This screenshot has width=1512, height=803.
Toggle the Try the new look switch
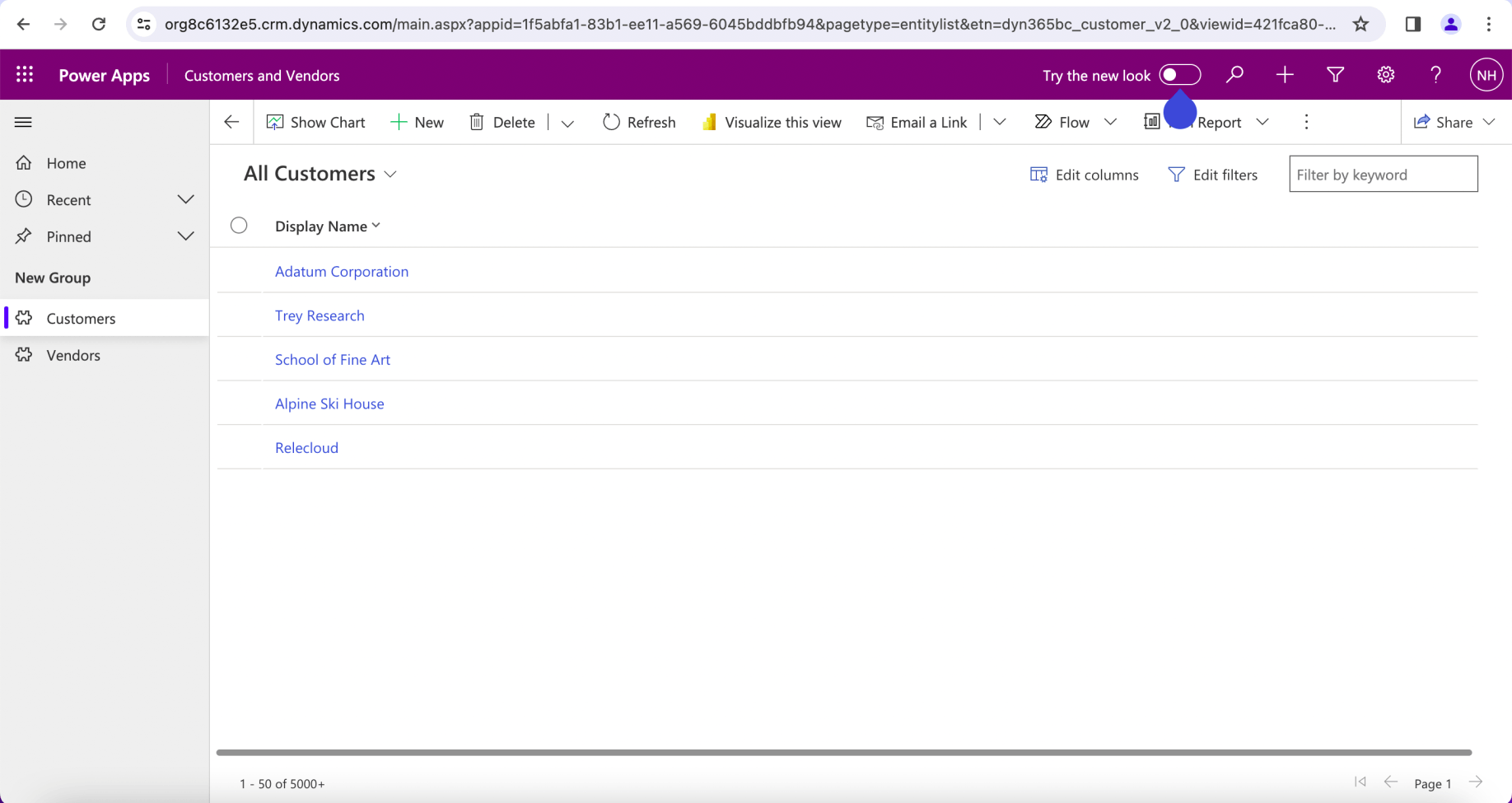[1180, 75]
